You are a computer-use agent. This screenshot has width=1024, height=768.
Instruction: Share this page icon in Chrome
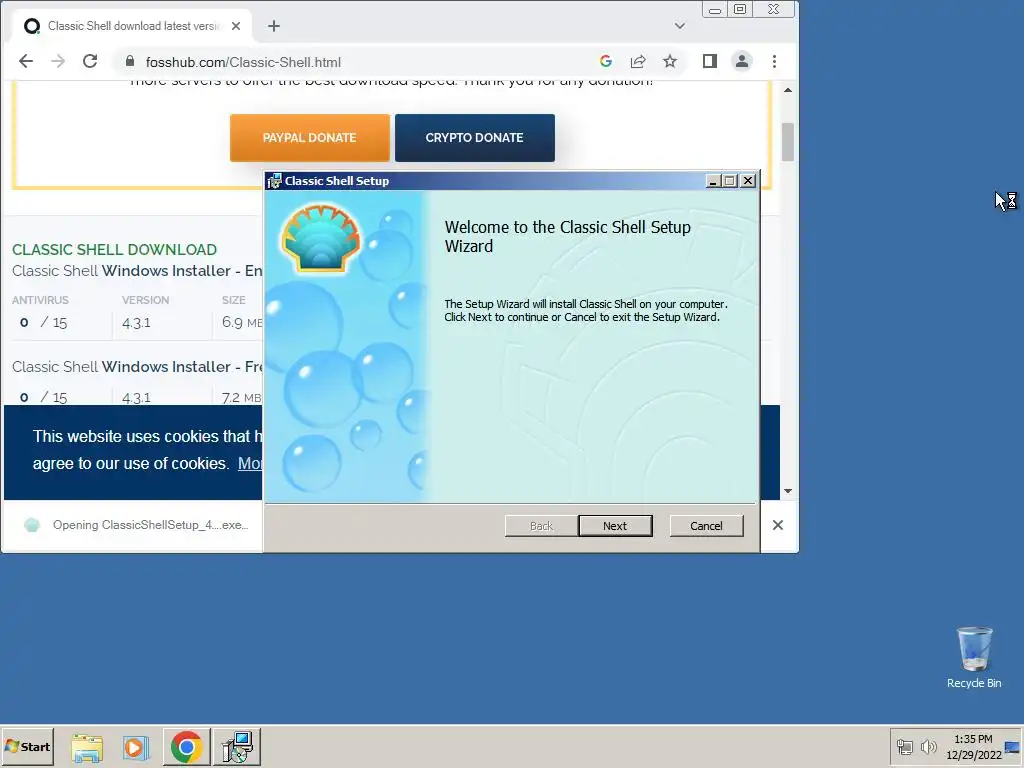click(638, 61)
